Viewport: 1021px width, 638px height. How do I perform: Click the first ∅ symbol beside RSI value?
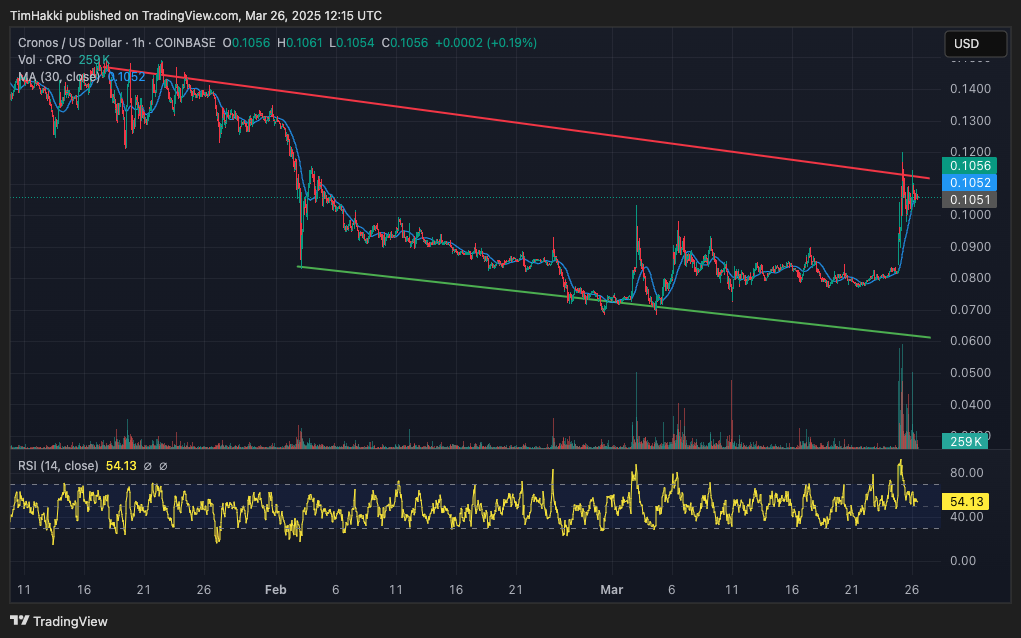point(147,466)
